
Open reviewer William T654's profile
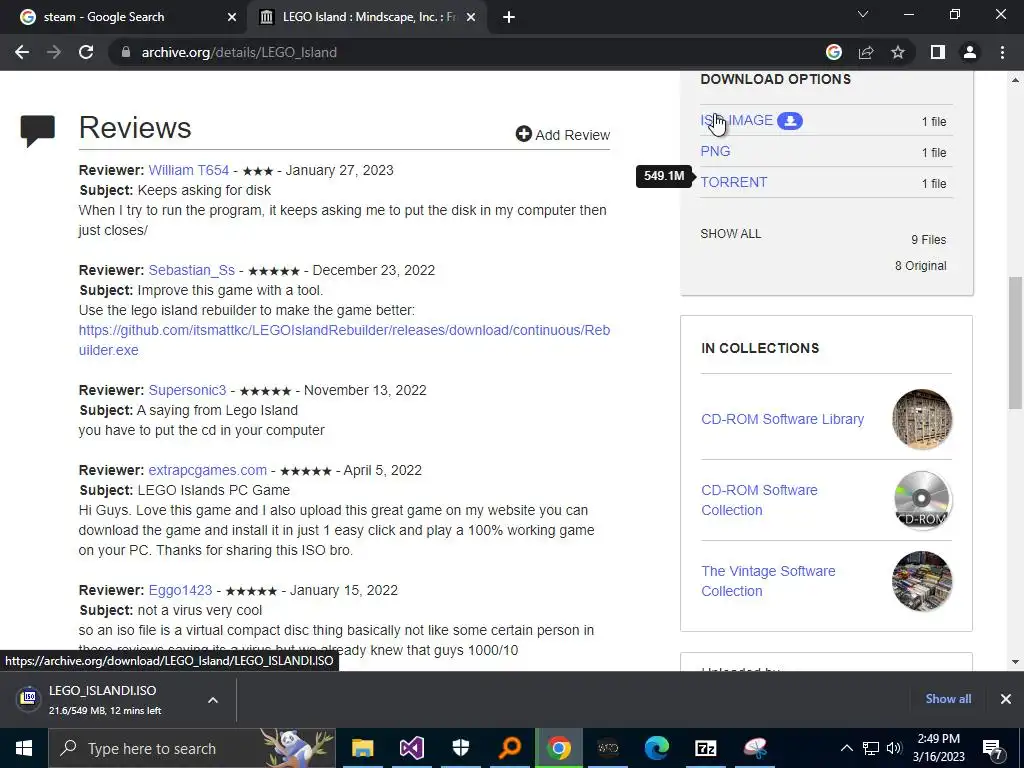(x=189, y=170)
